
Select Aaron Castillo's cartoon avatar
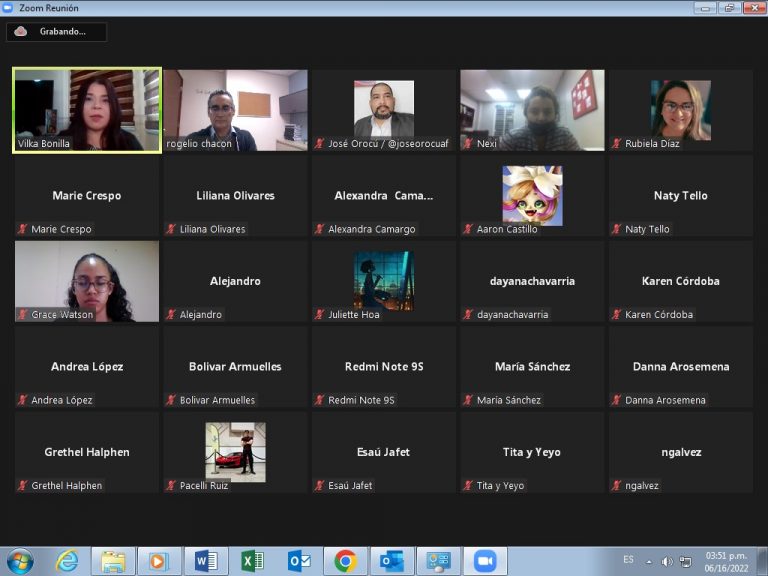532,195
